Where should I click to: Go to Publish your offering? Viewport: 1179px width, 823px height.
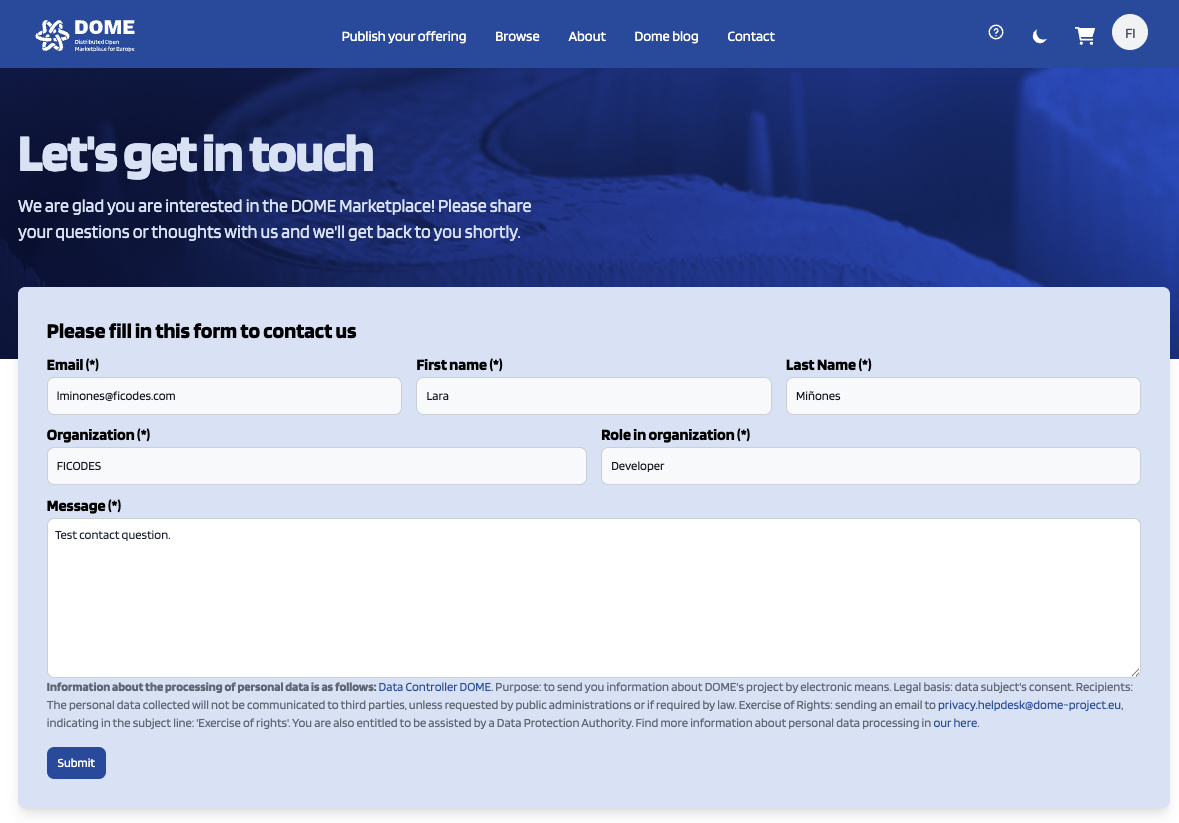click(x=403, y=36)
